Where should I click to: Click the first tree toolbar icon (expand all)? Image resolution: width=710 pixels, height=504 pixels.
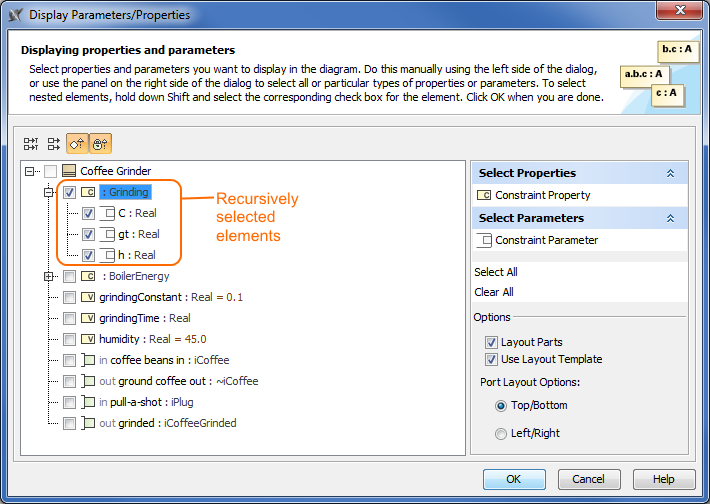pos(31,144)
